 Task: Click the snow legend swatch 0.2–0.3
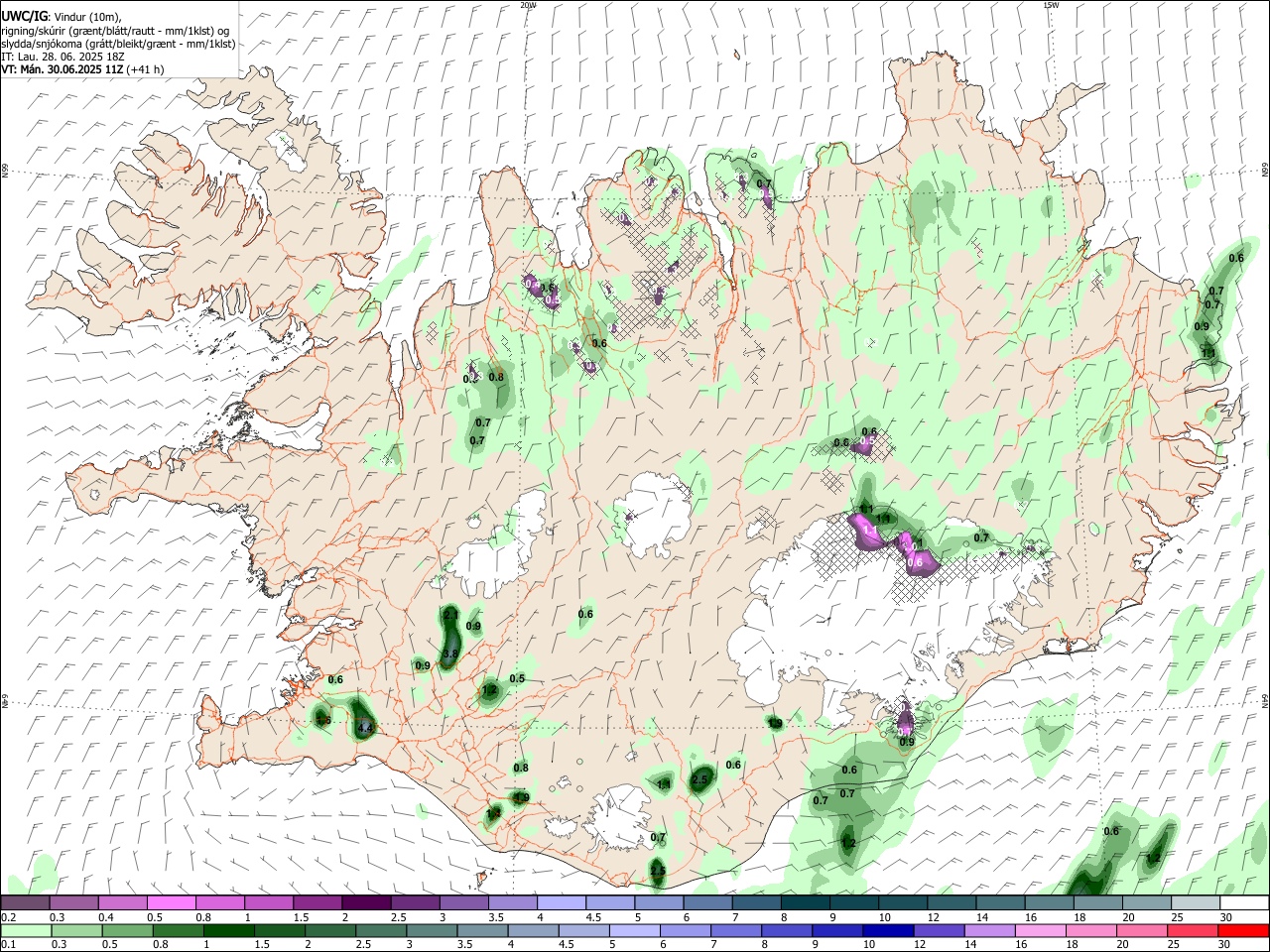pos(26,903)
